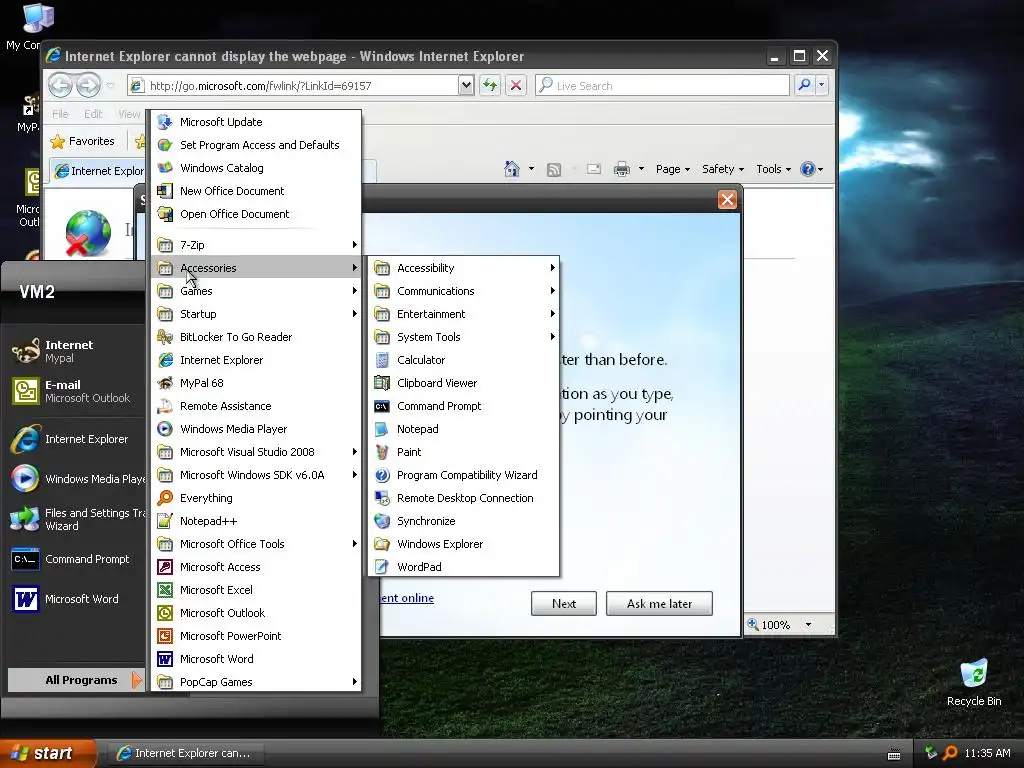Click the Internet Explorer taskbar button
The image size is (1024, 768).
185,753
